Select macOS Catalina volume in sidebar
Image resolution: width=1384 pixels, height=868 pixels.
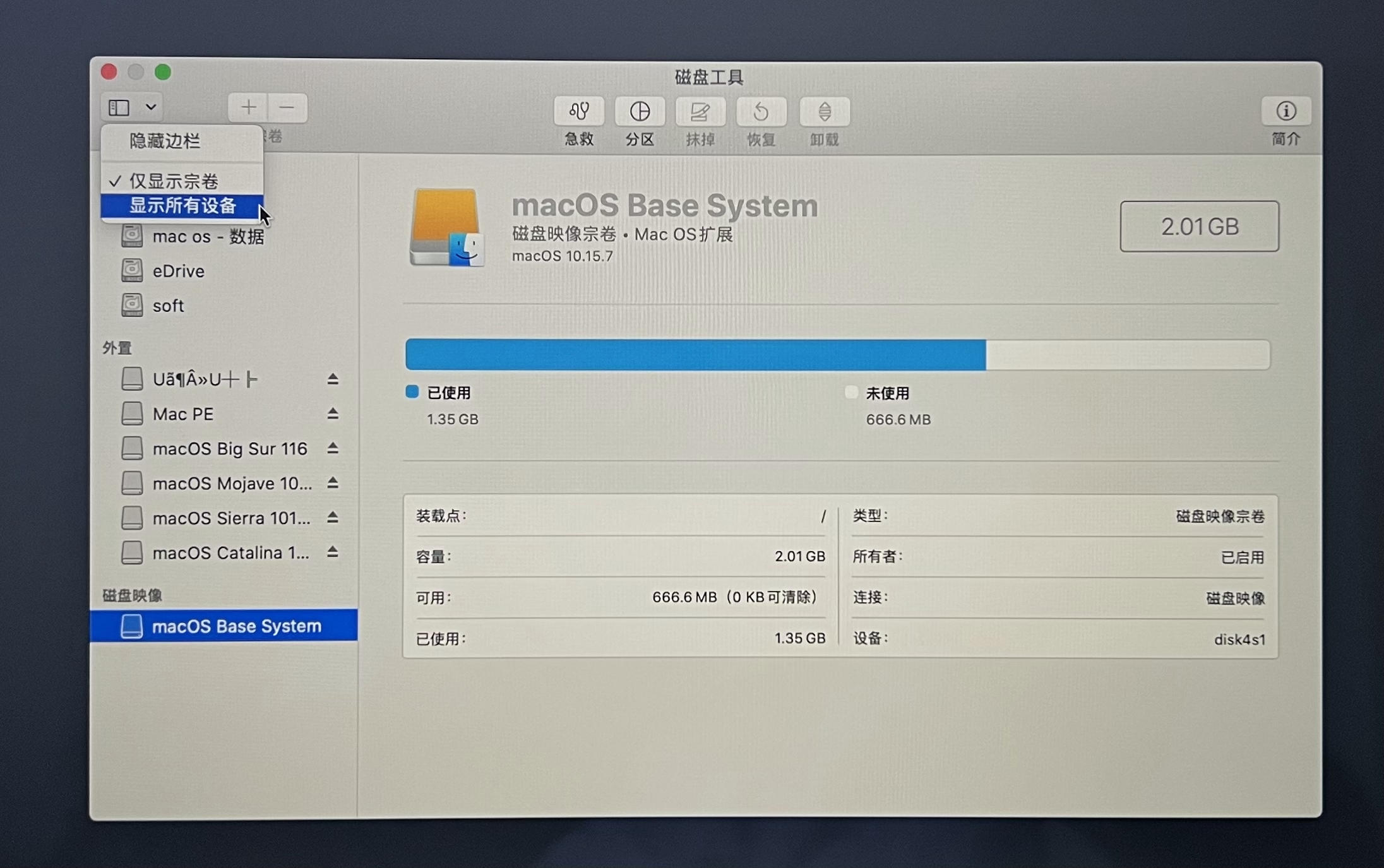[x=231, y=553]
